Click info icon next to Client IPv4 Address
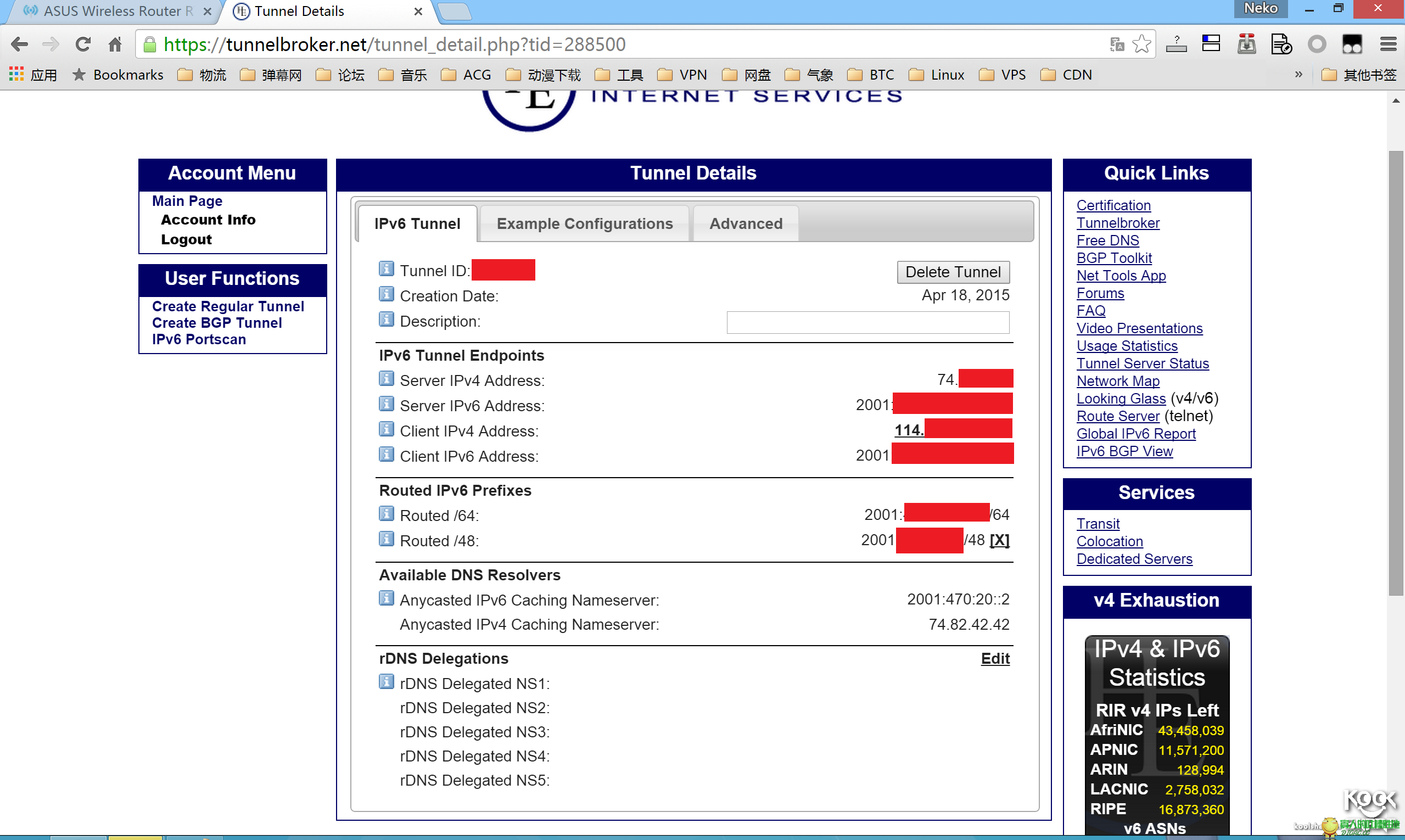The image size is (1405, 840). 386,429
